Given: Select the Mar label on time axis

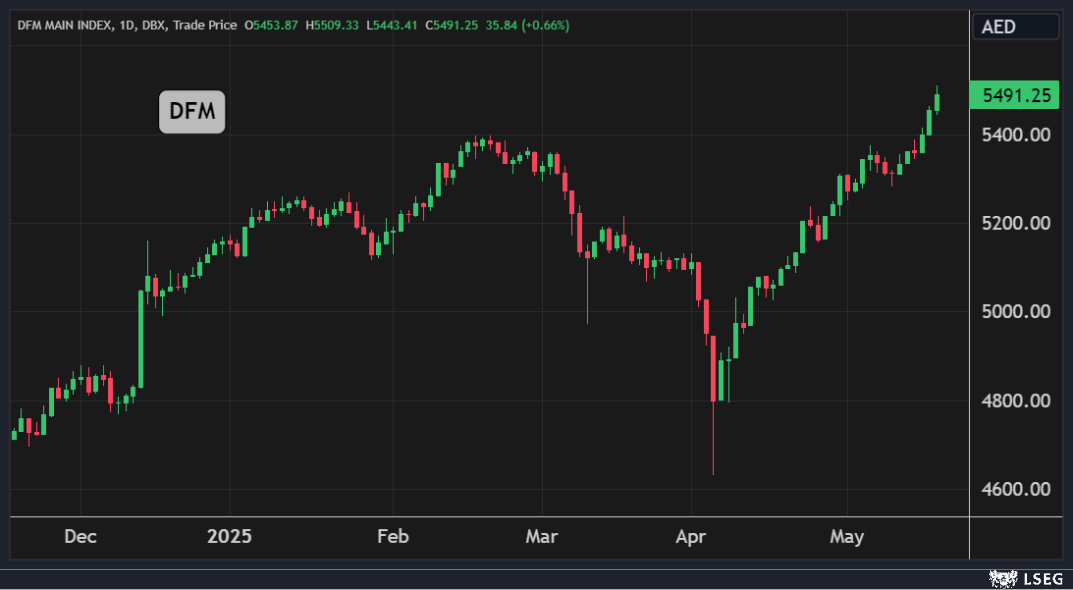Looking at the screenshot, I should click(x=541, y=537).
